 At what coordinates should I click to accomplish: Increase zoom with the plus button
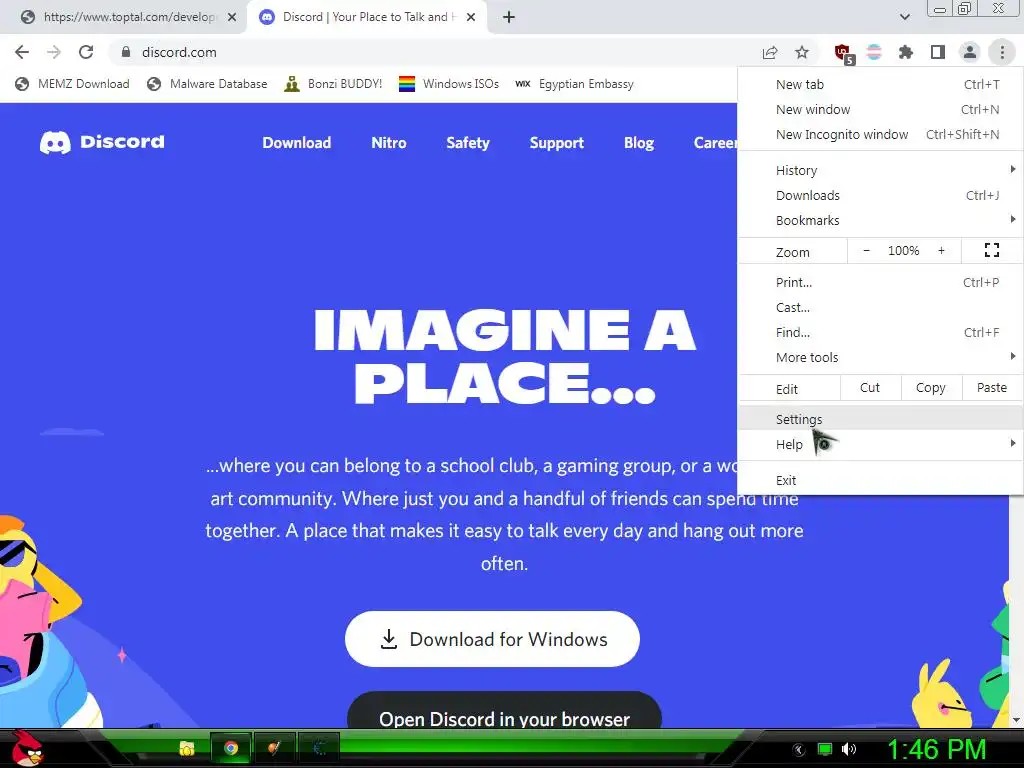(941, 251)
